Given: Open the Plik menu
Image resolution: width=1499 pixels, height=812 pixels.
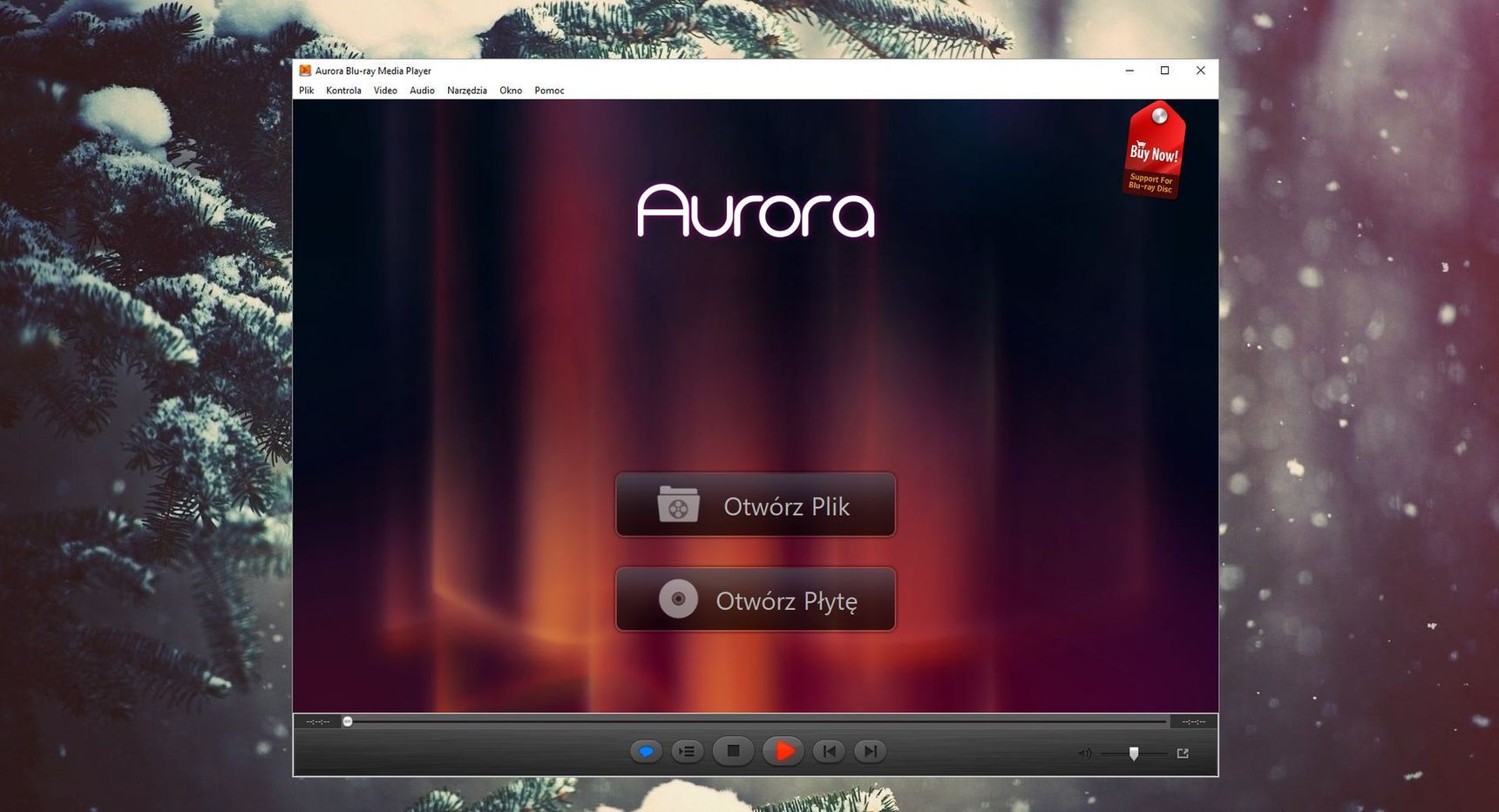Looking at the screenshot, I should [x=306, y=91].
